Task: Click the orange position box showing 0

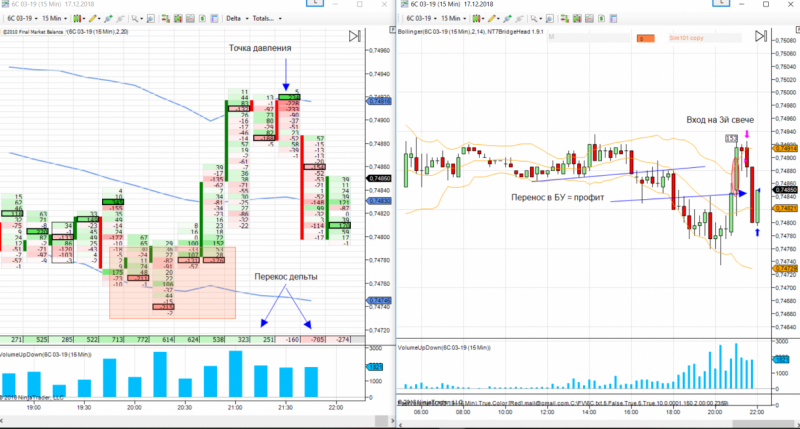Action: [x=645, y=38]
